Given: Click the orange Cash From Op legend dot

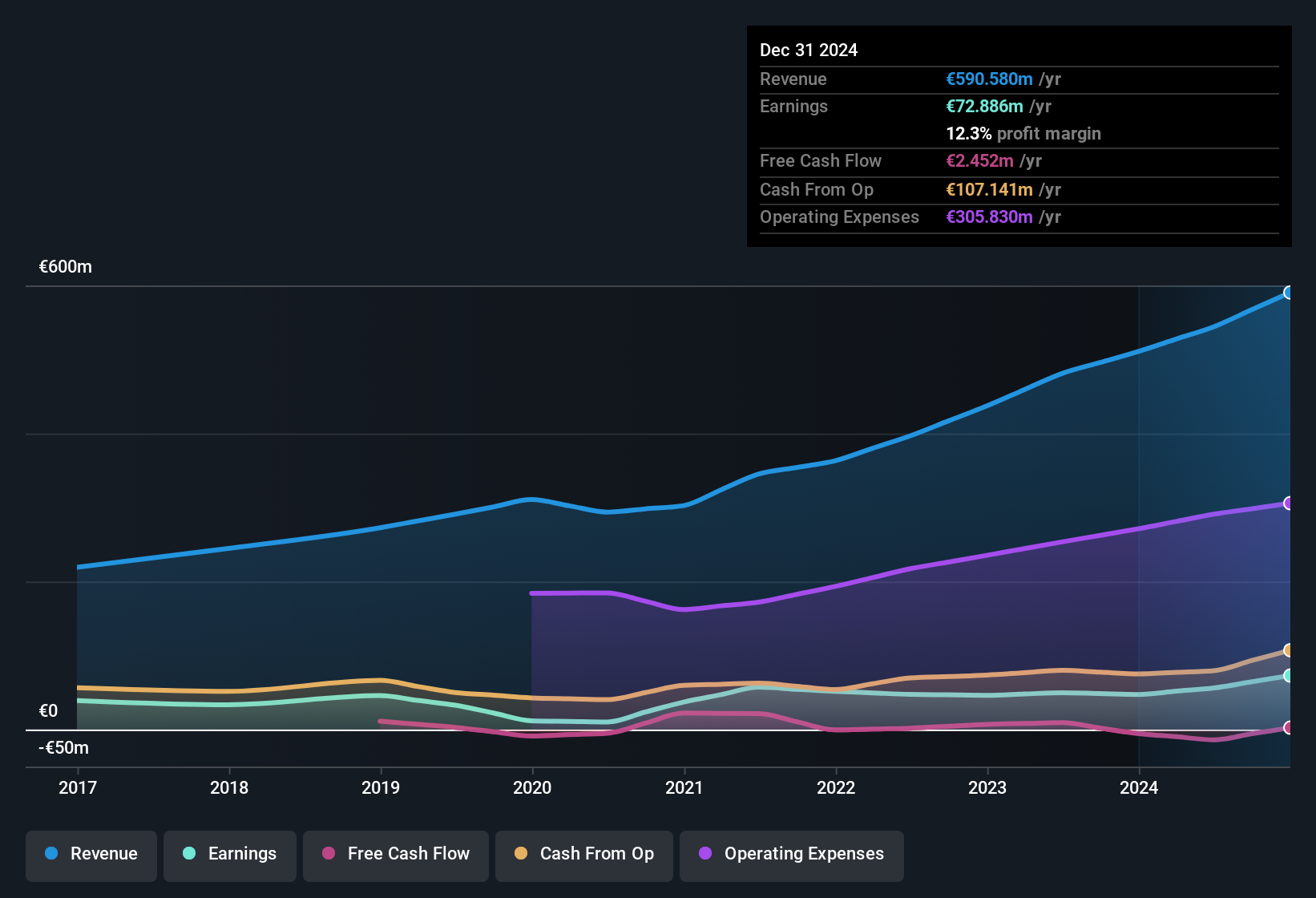Looking at the screenshot, I should (x=521, y=854).
